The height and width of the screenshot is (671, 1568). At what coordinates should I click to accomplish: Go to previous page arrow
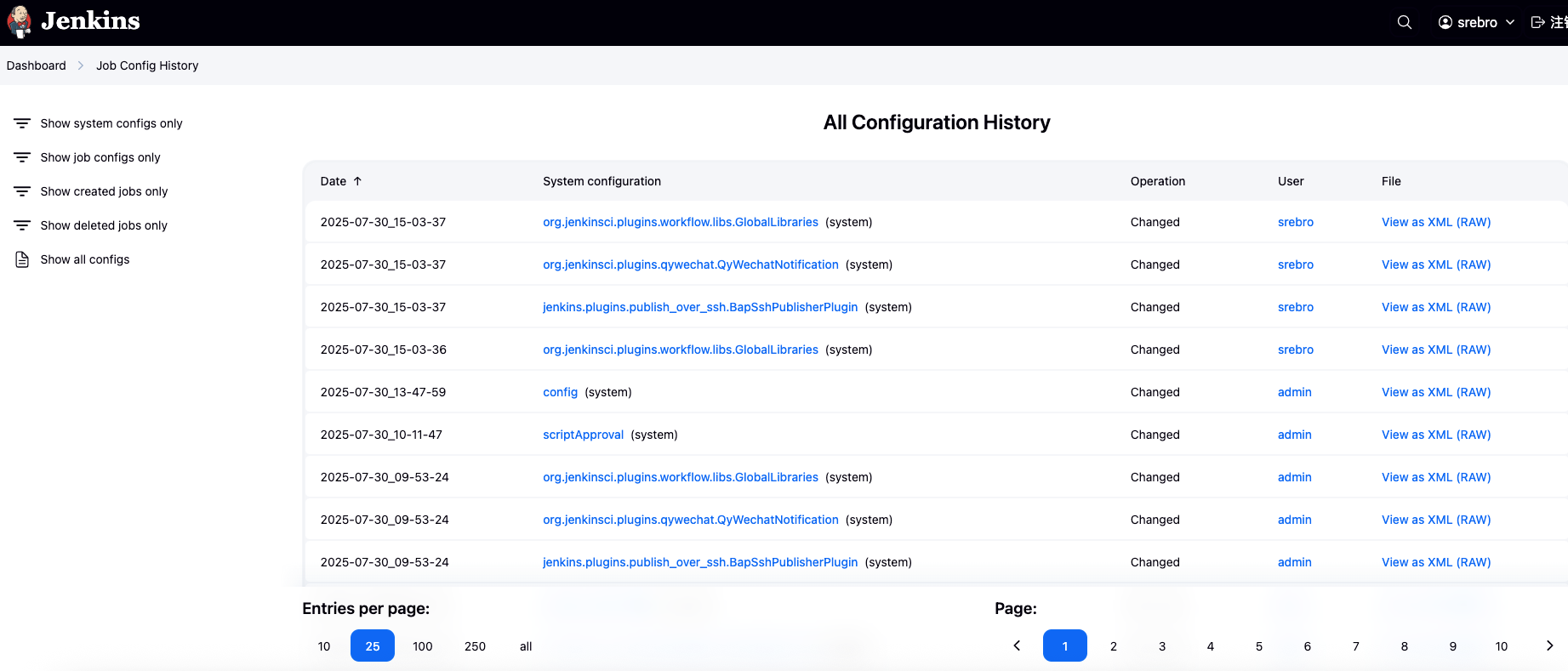1017,646
